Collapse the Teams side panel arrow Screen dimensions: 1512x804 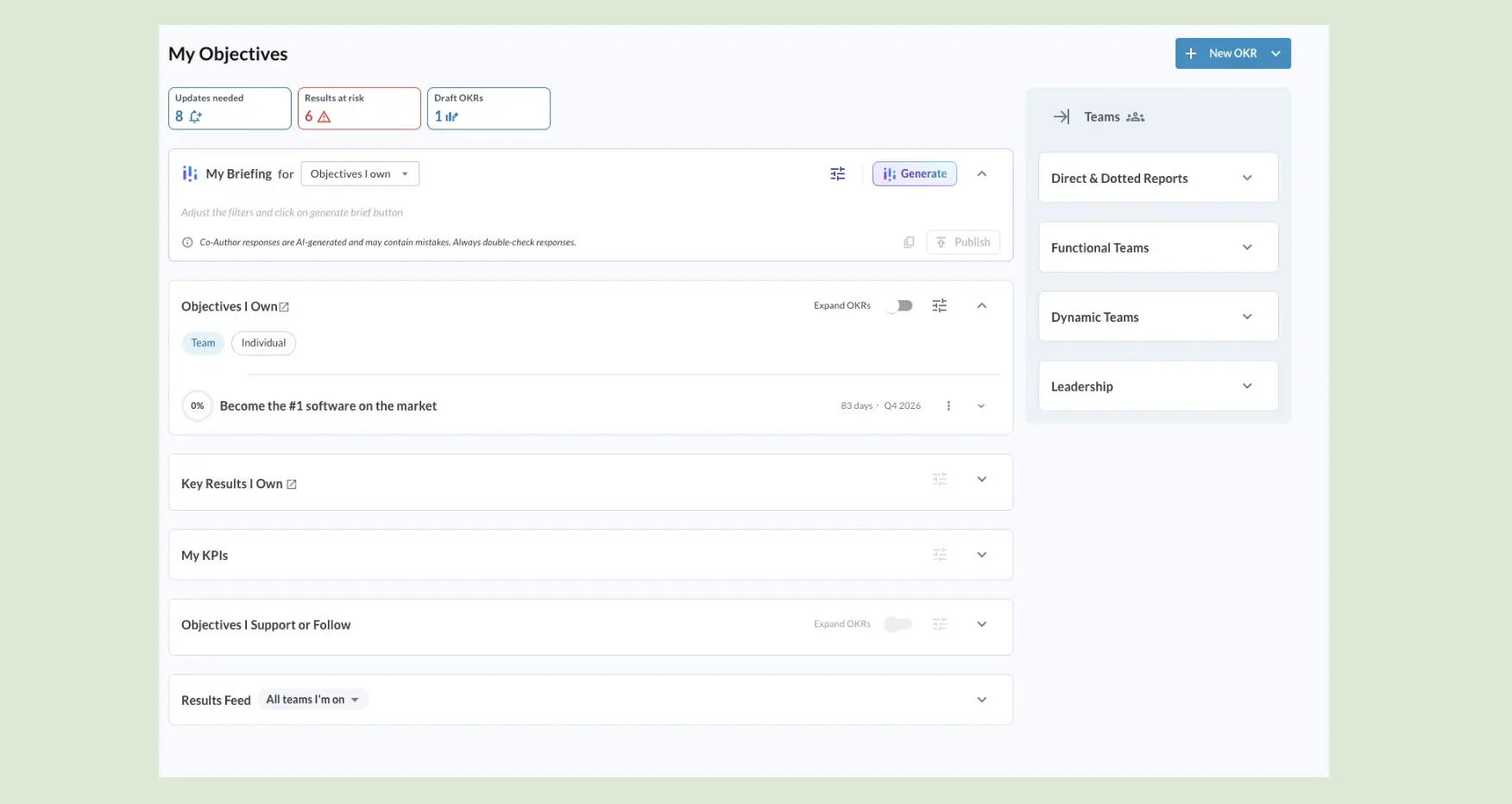[1062, 117]
